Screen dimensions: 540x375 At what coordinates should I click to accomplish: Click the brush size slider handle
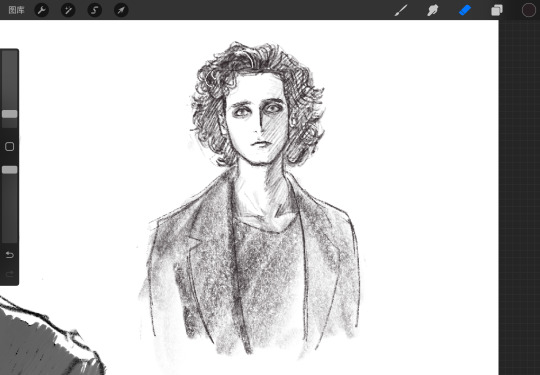(x=10, y=114)
